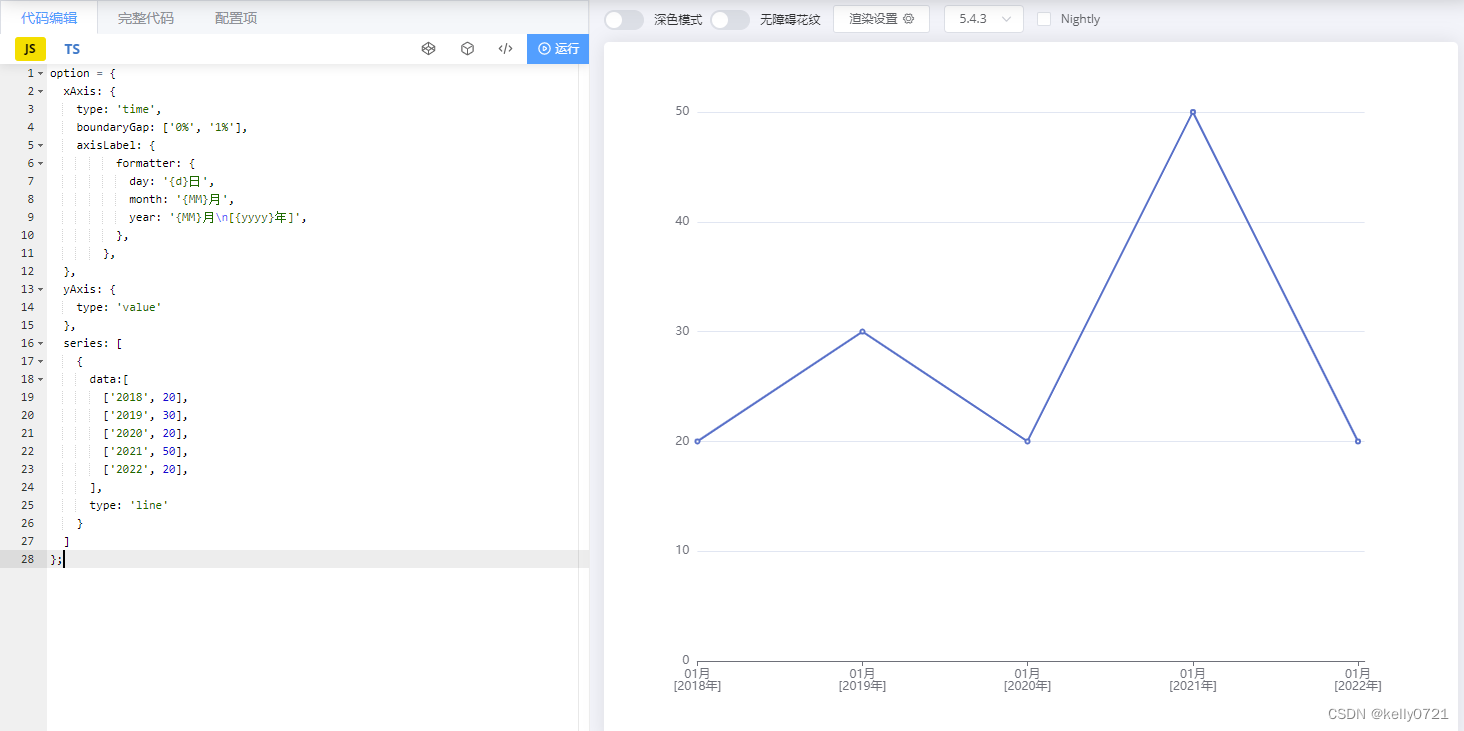Run the code with 运行 button
Viewport: 1464px width, 731px height.
point(558,48)
